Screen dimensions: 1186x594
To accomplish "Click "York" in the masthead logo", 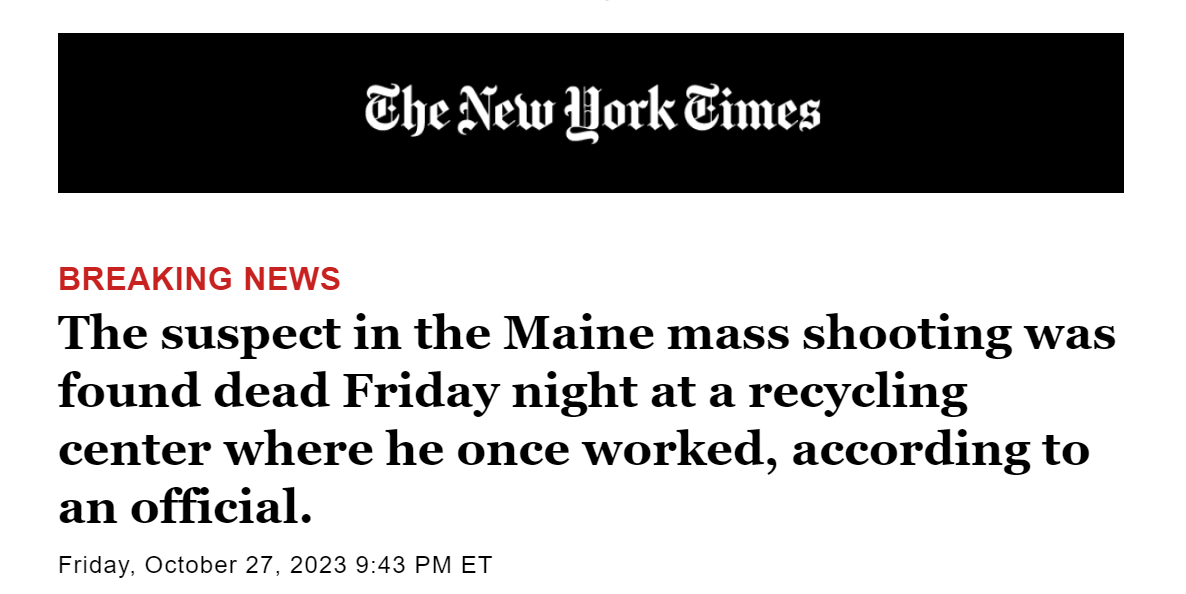I will point(619,114).
